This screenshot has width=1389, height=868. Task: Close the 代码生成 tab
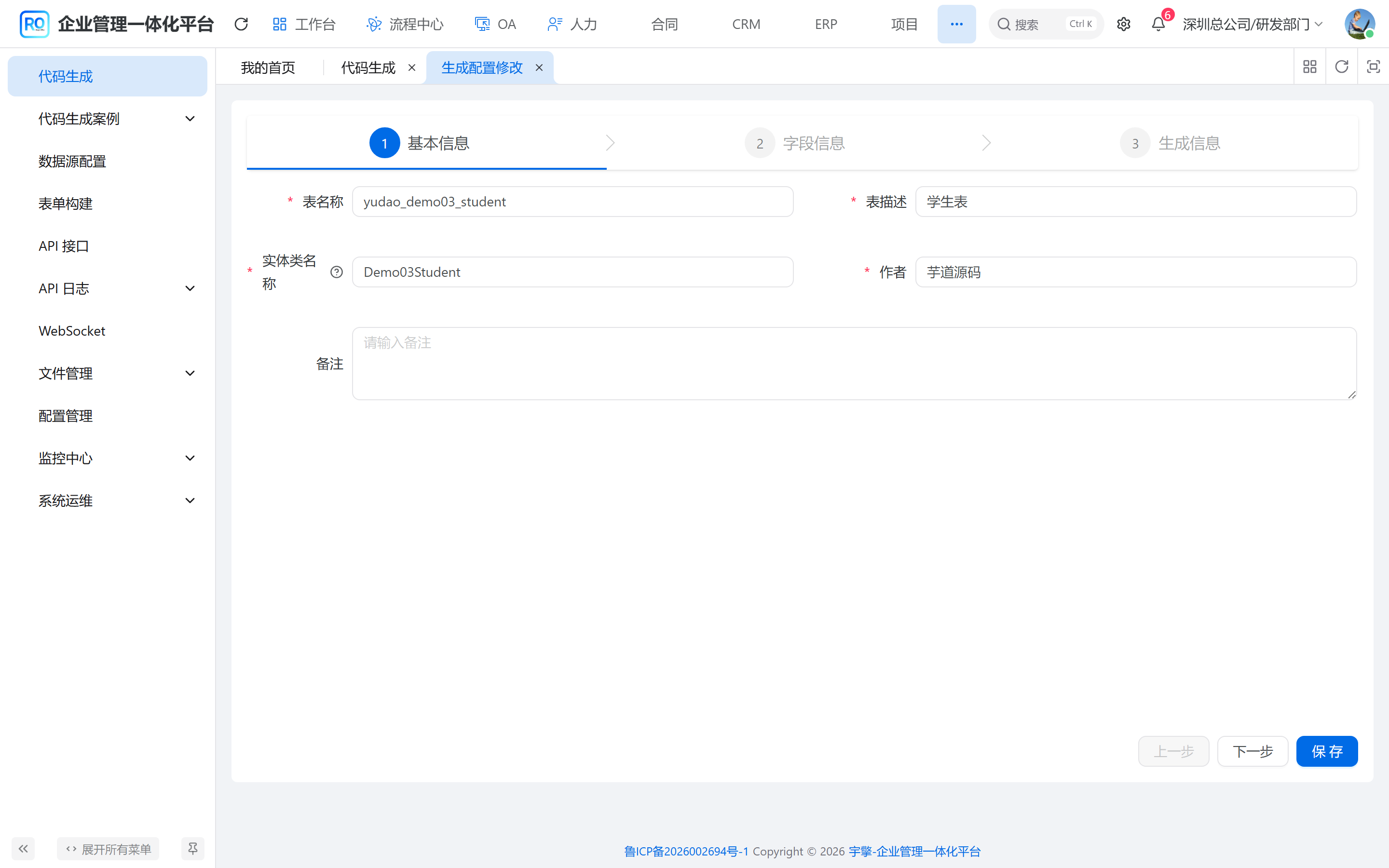[x=411, y=68]
